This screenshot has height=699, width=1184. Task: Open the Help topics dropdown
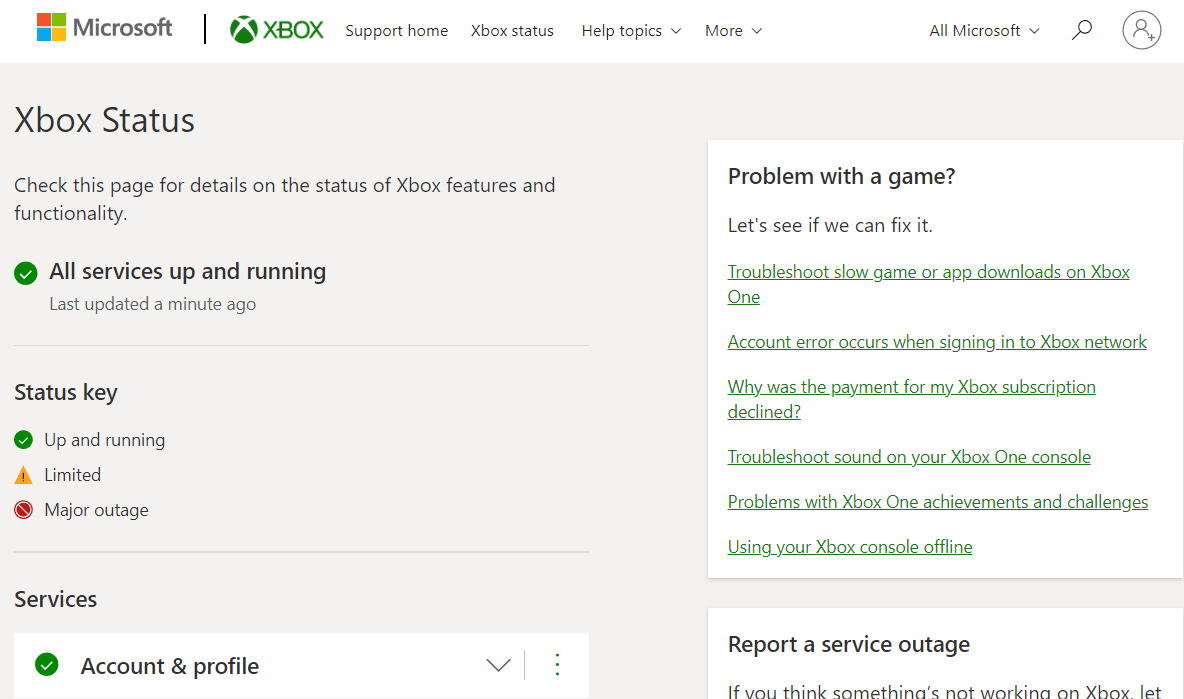click(631, 31)
